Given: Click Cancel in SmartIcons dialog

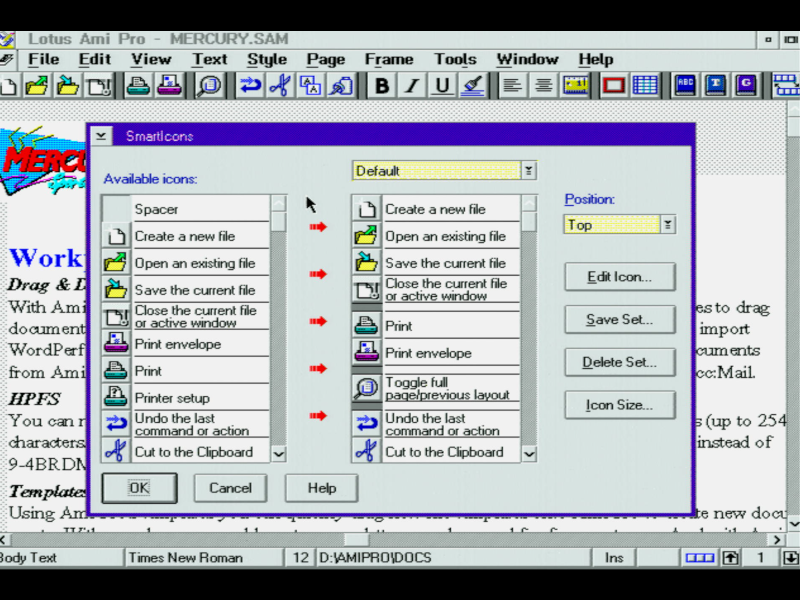Looking at the screenshot, I should (x=231, y=488).
